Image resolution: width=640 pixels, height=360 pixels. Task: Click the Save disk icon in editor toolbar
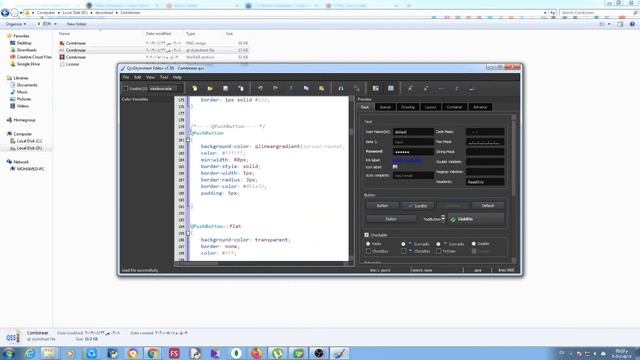click(225, 88)
